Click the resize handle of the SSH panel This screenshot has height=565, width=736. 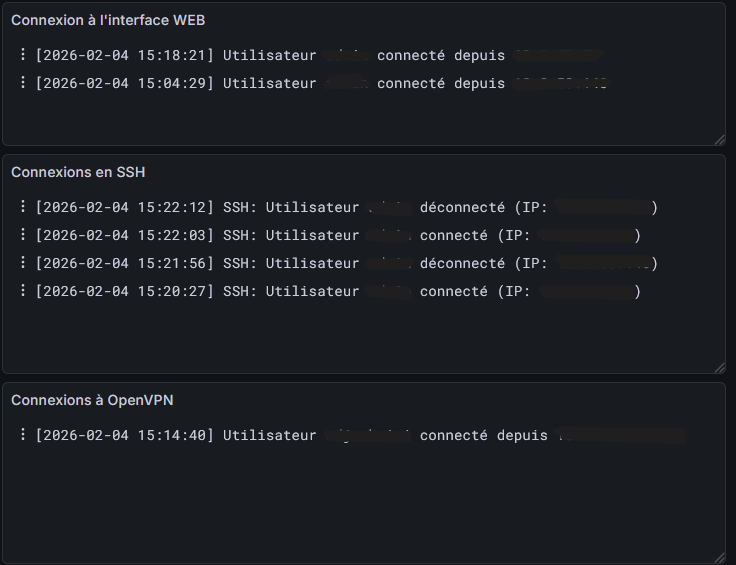(719, 367)
